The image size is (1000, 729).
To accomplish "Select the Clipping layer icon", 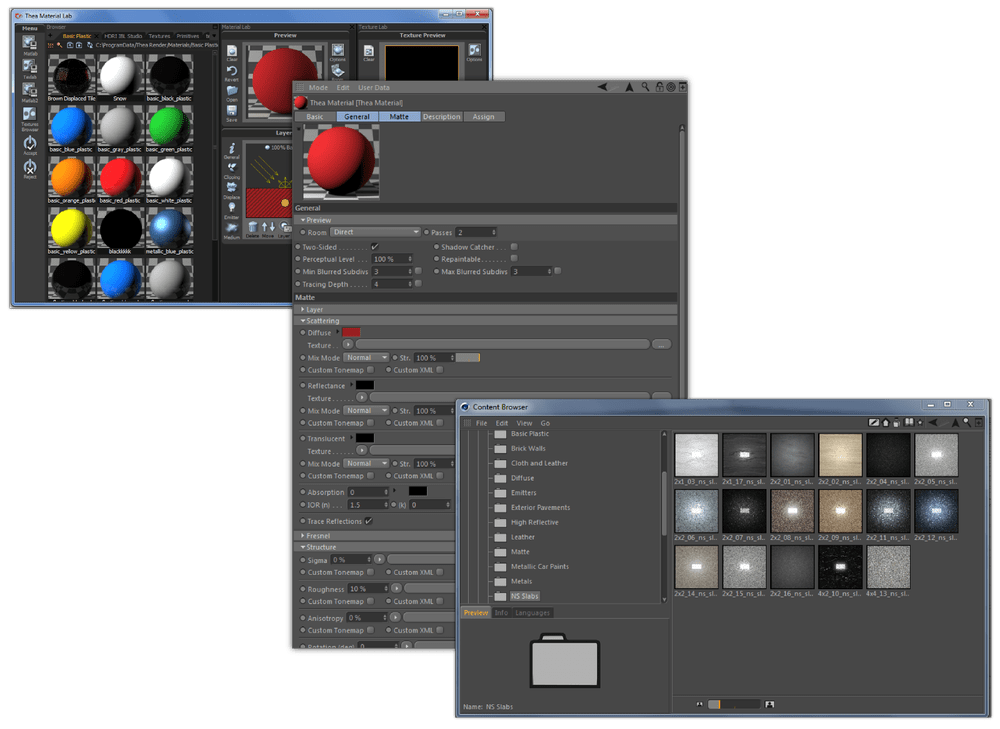I will pos(232,168).
